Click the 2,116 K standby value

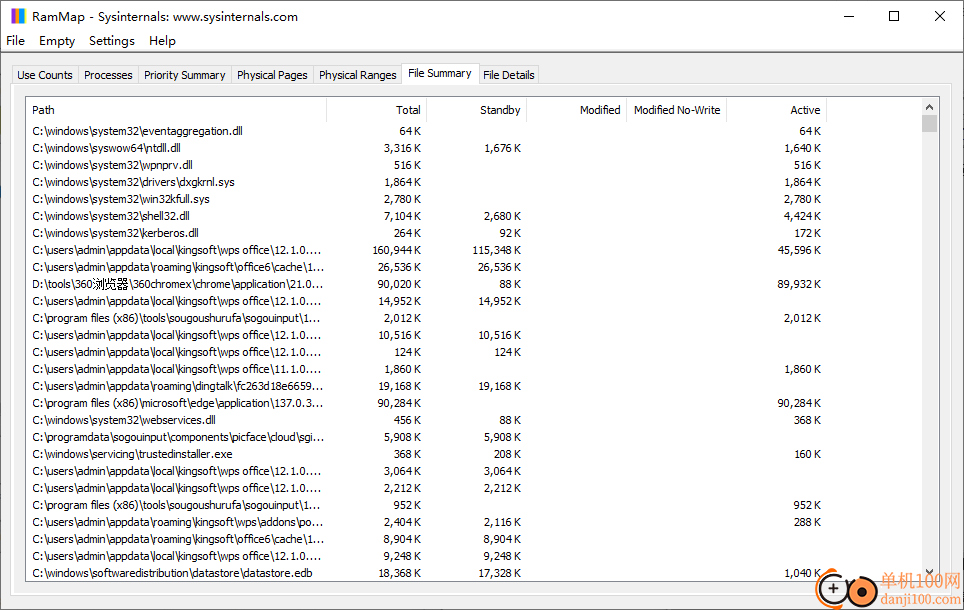(x=502, y=522)
